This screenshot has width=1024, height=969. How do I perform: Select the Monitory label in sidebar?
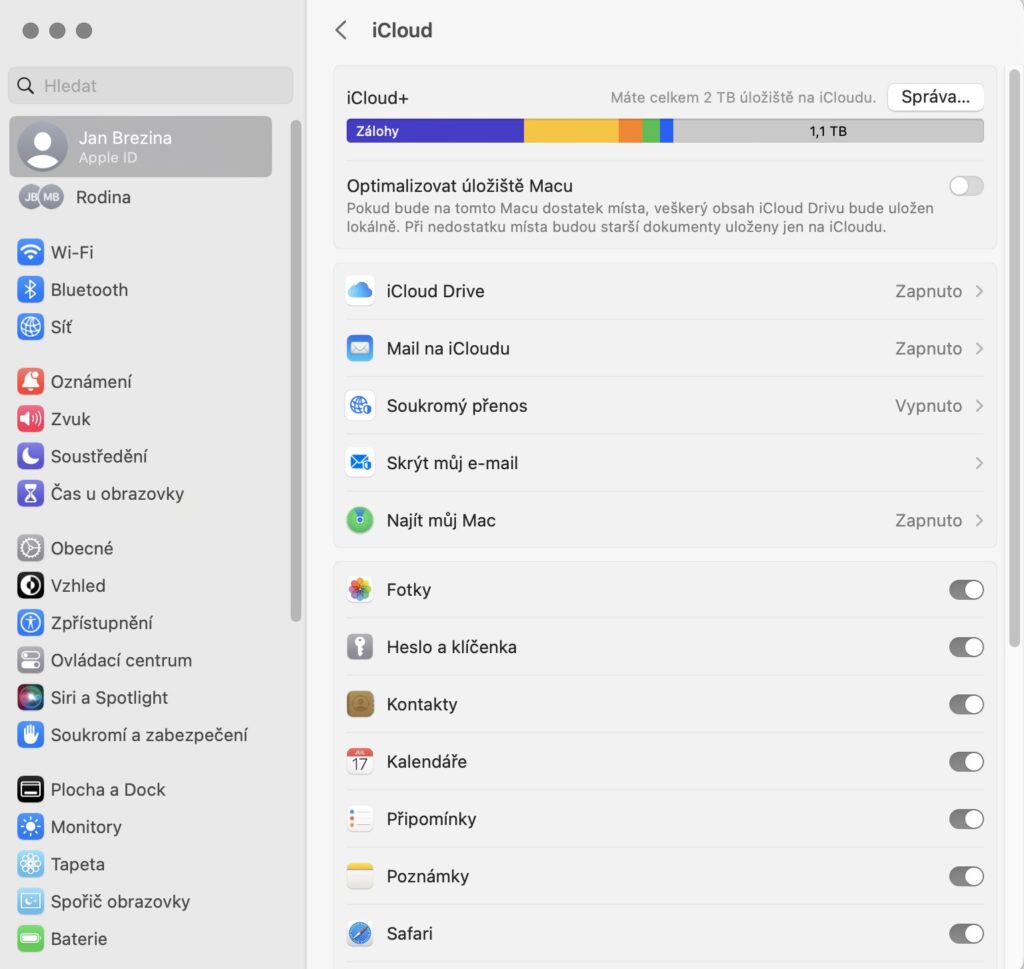tap(86, 827)
